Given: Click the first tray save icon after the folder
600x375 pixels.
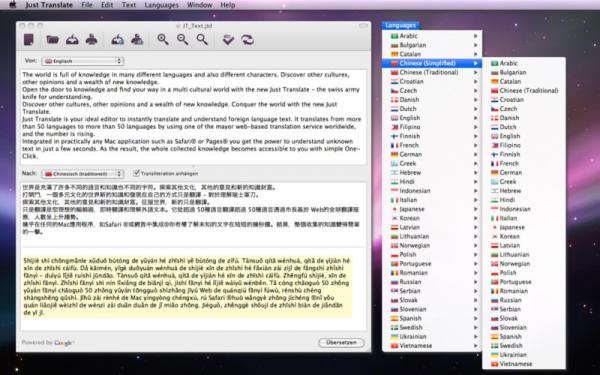Looking at the screenshot, I should 72,39.
